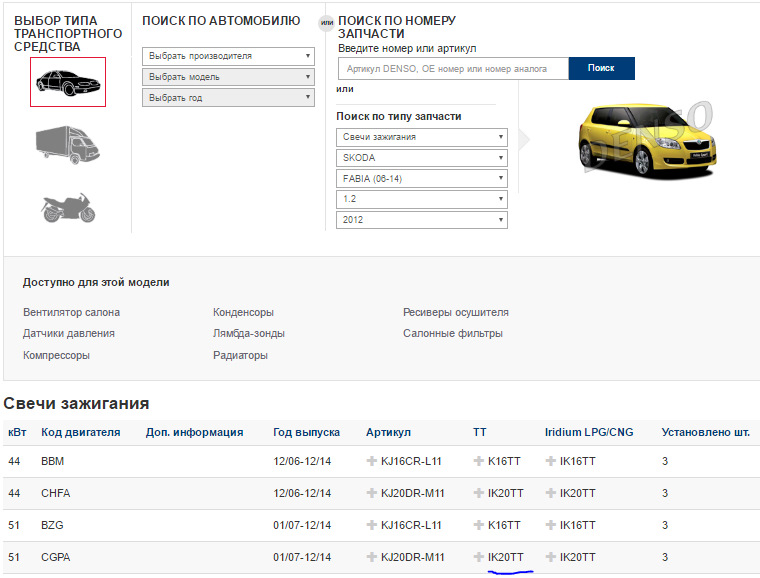The image size is (760, 578).
Task: Open the 1.2 engine dropdown
Action: click(x=422, y=199)
